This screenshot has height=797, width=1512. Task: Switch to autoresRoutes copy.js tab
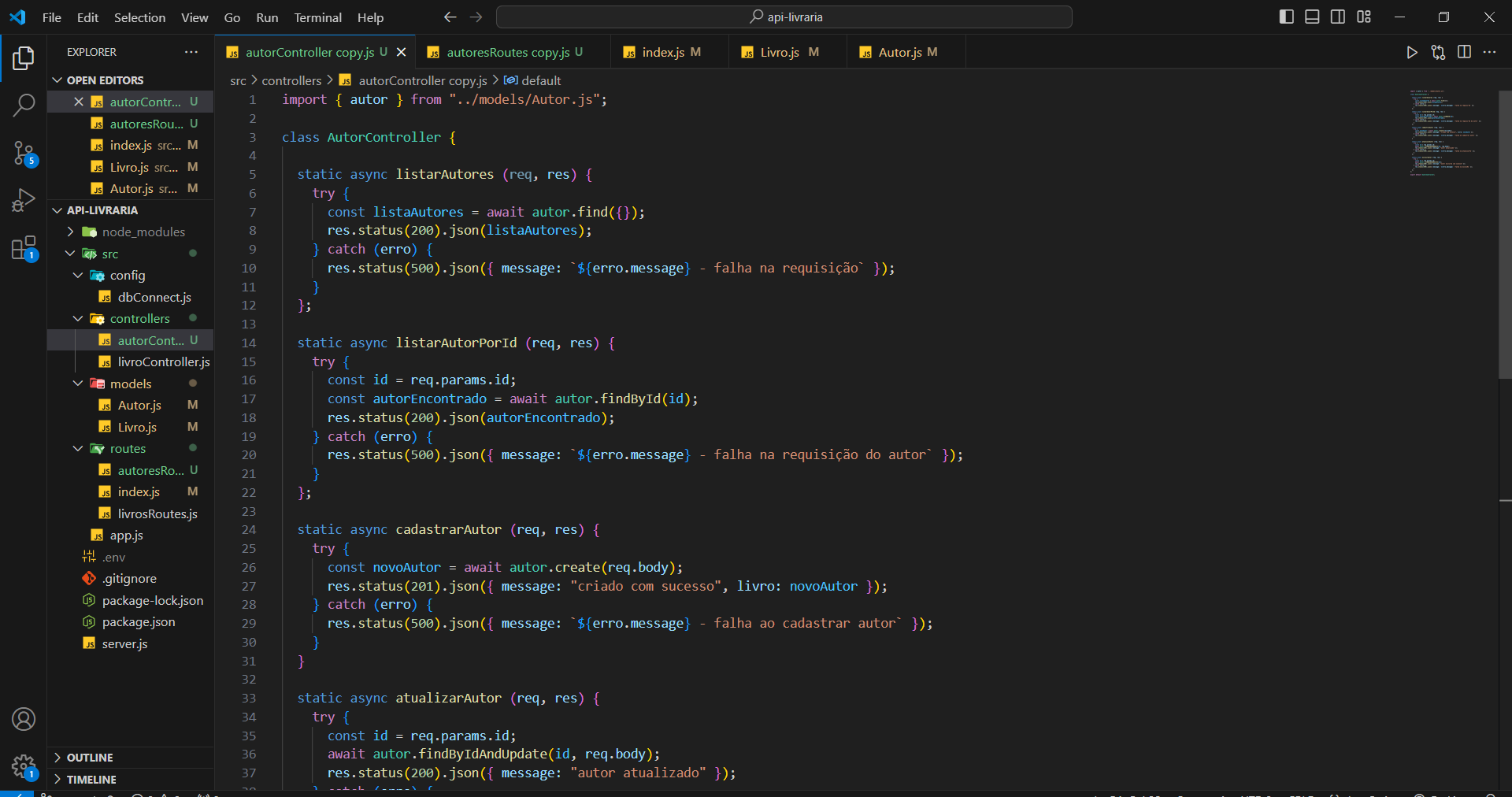[x=513, y=52]
